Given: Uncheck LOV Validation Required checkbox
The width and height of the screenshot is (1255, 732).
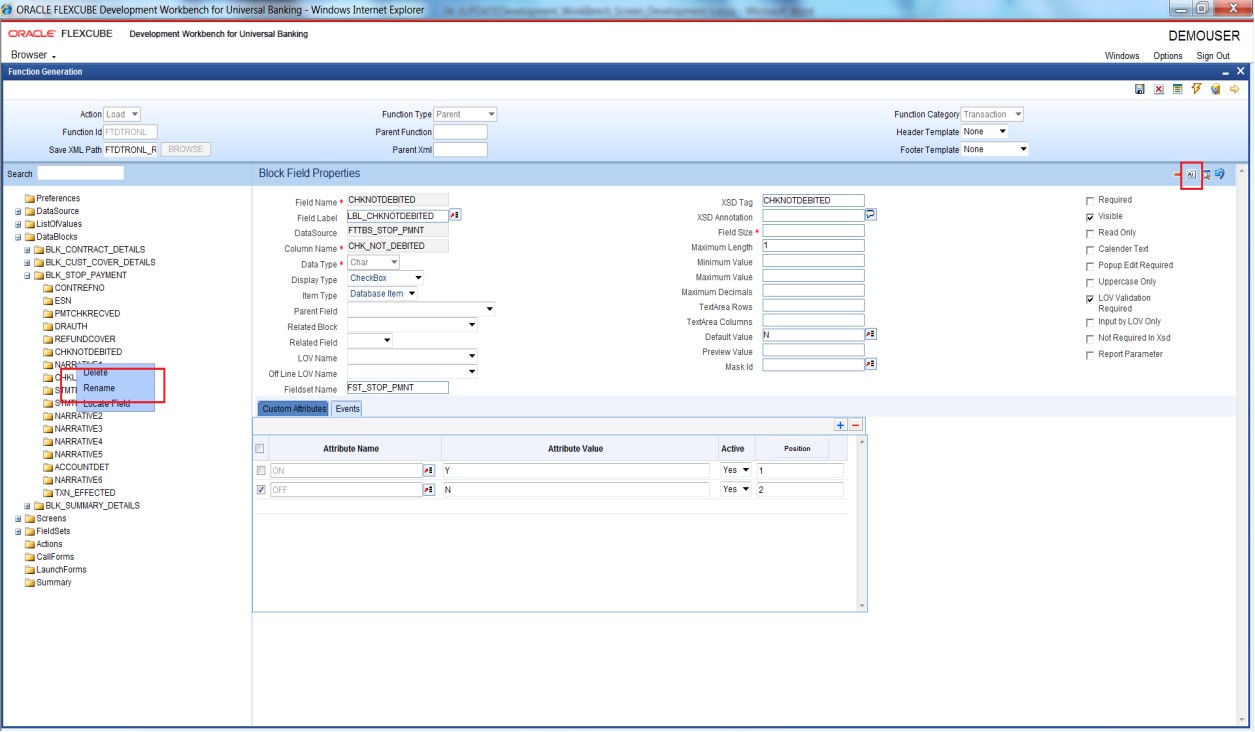Looking at the screenshot, I should point(1090,298).
